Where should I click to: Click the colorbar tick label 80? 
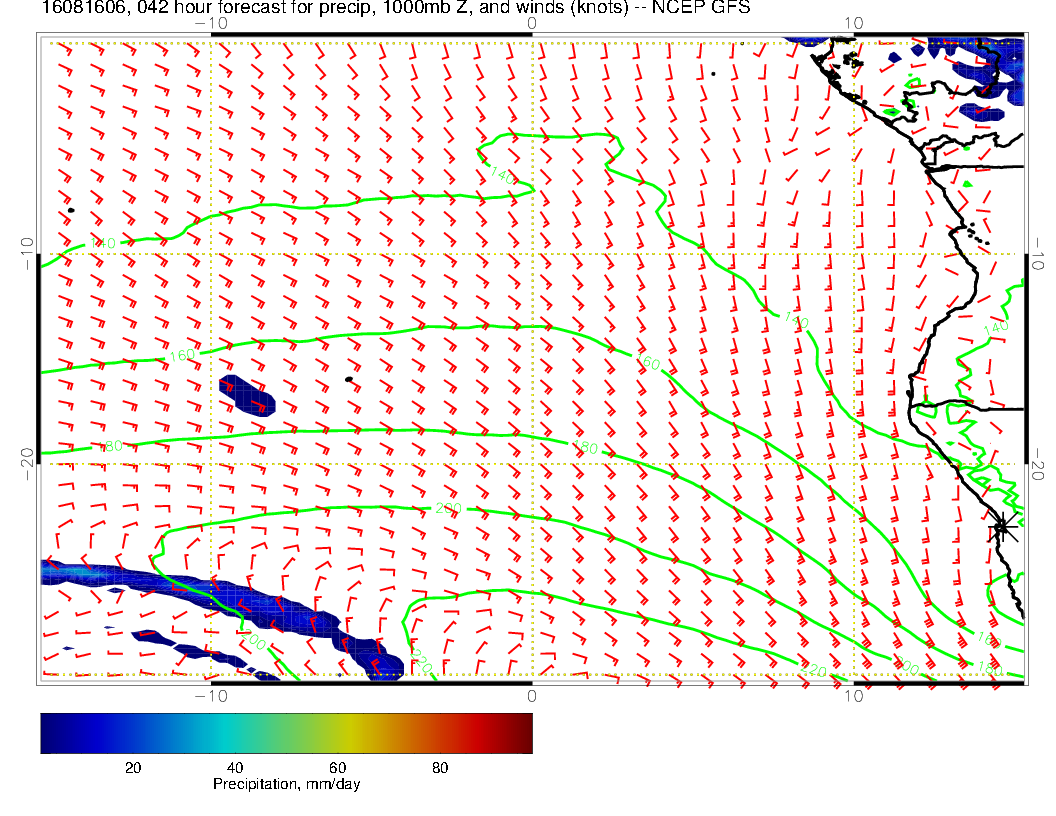point(440,767)
